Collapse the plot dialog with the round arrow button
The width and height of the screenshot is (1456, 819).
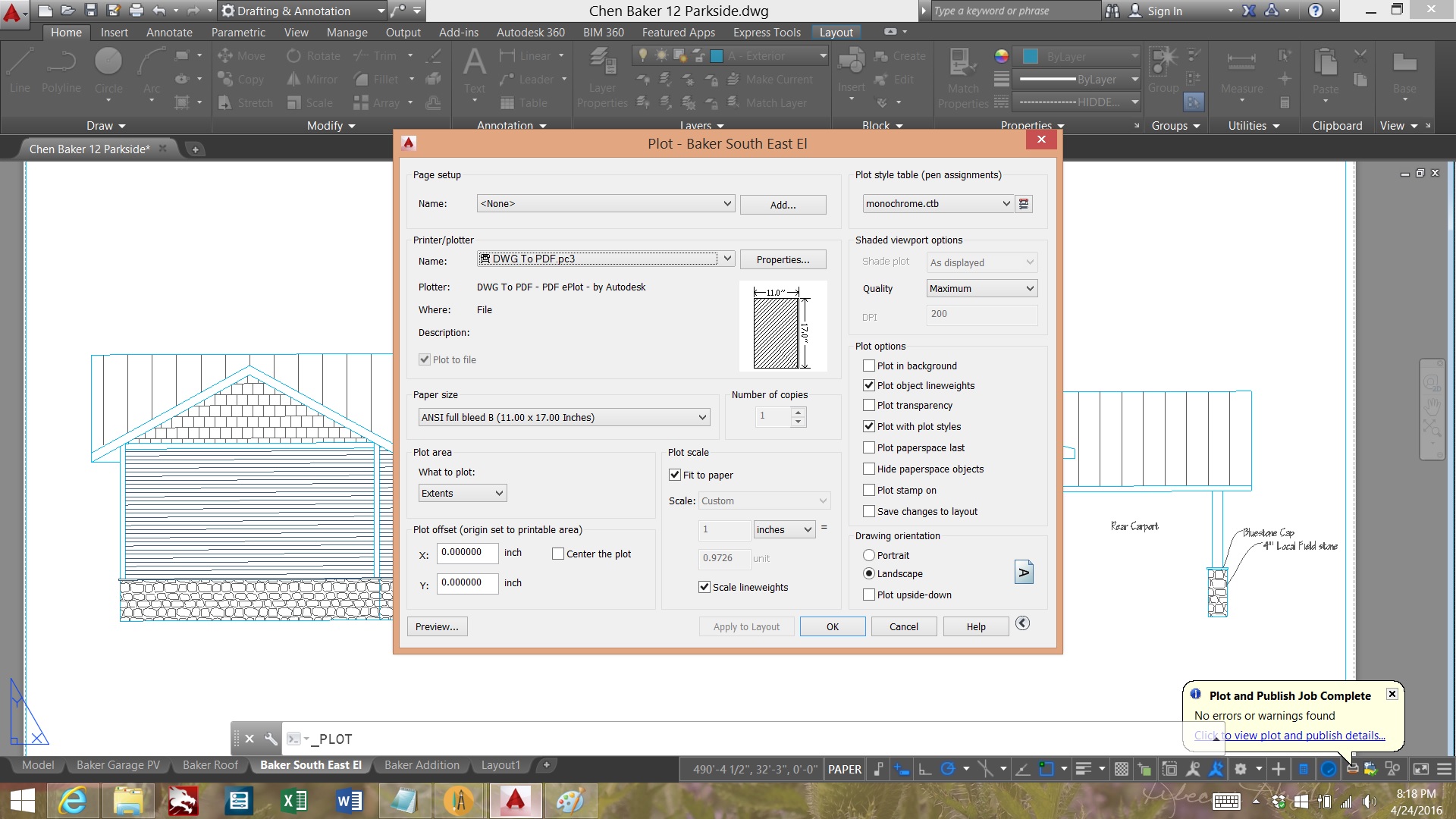tap(1022, 623)
